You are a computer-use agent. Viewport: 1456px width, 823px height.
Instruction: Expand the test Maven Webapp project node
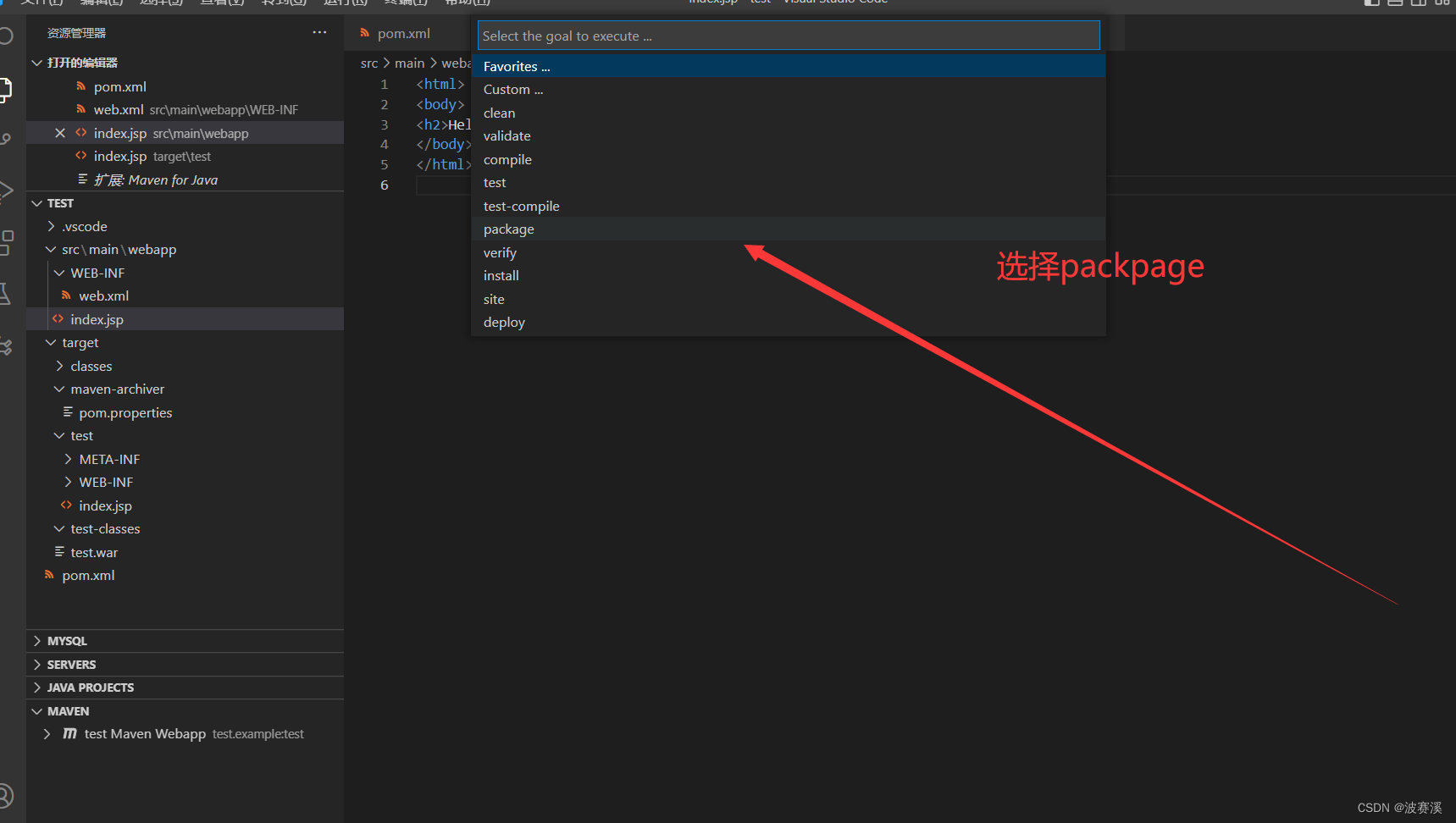pyautogui.click(x=47, y=734)
